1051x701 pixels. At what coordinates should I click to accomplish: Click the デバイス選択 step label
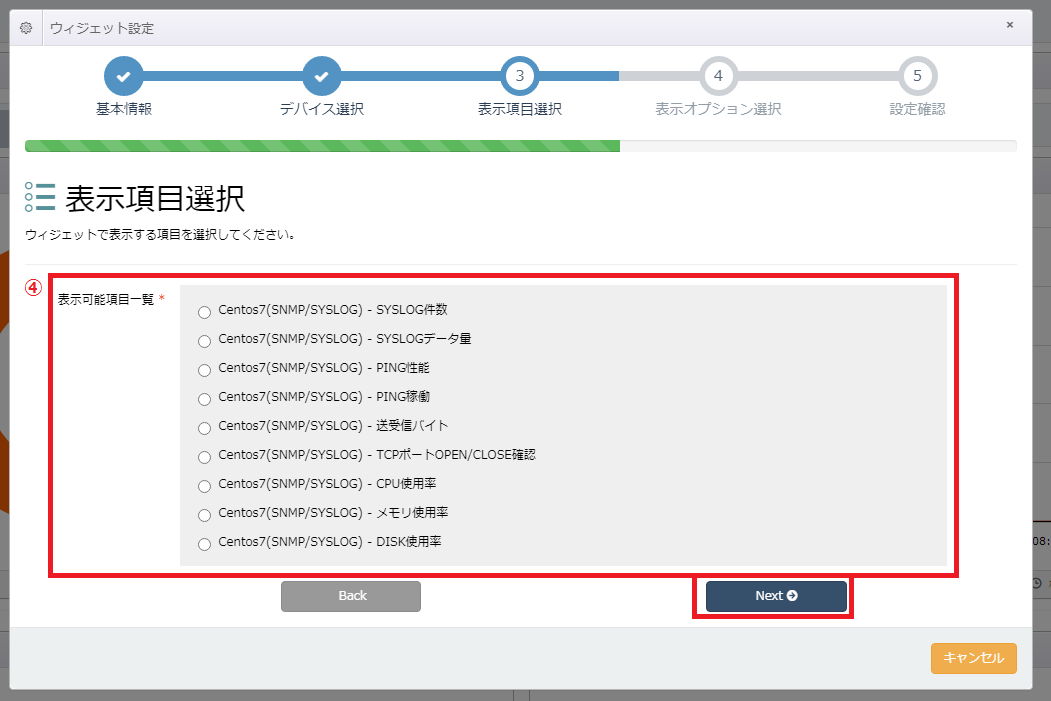[x=322, y=109]
